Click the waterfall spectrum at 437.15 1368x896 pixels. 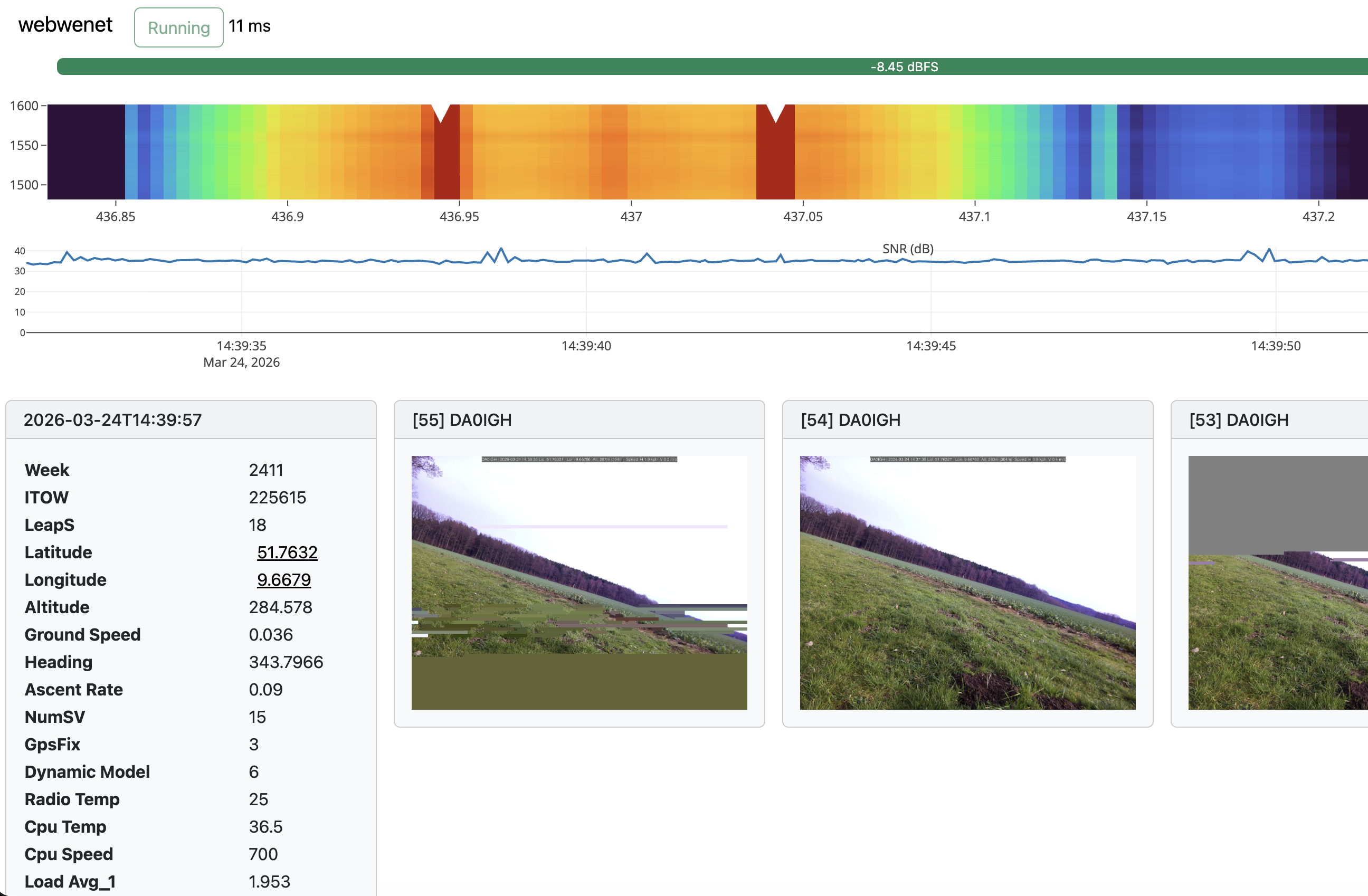(x=1146, y=152)
